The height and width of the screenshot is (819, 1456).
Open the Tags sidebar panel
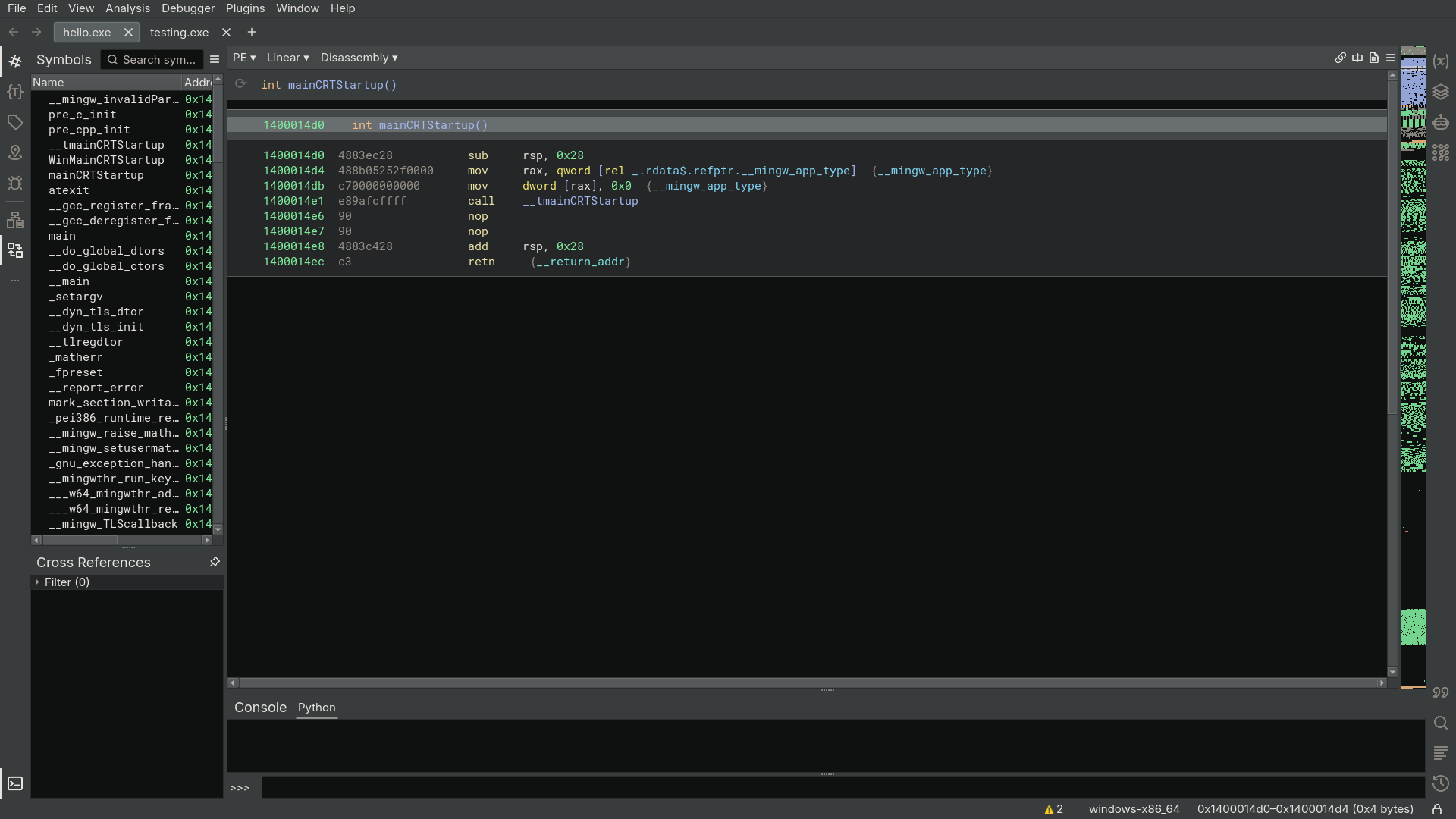[x=15, y=122]
